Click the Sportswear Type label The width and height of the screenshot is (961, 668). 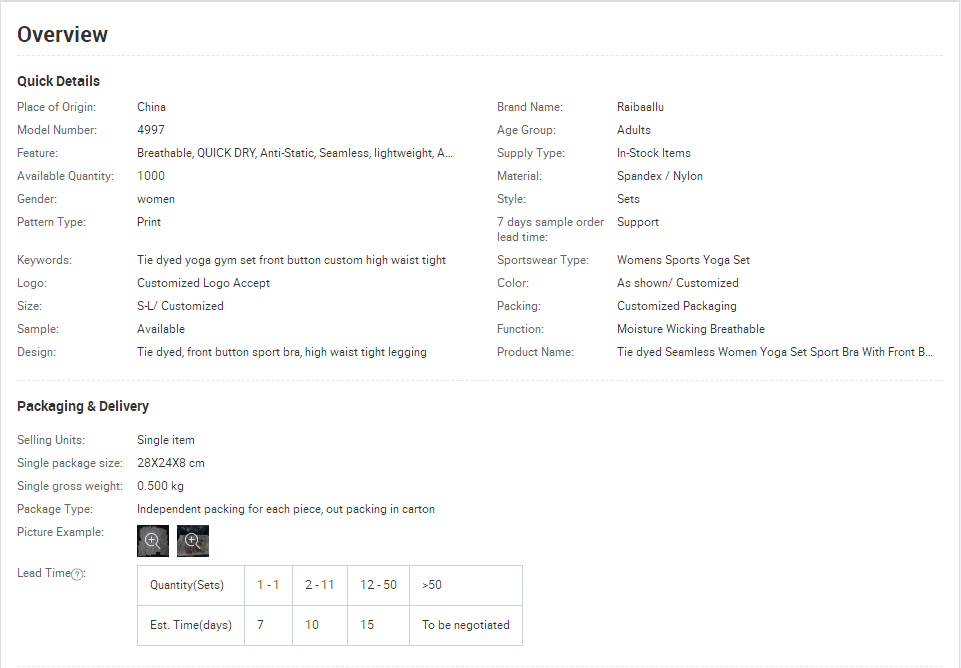tap(543, 260)
